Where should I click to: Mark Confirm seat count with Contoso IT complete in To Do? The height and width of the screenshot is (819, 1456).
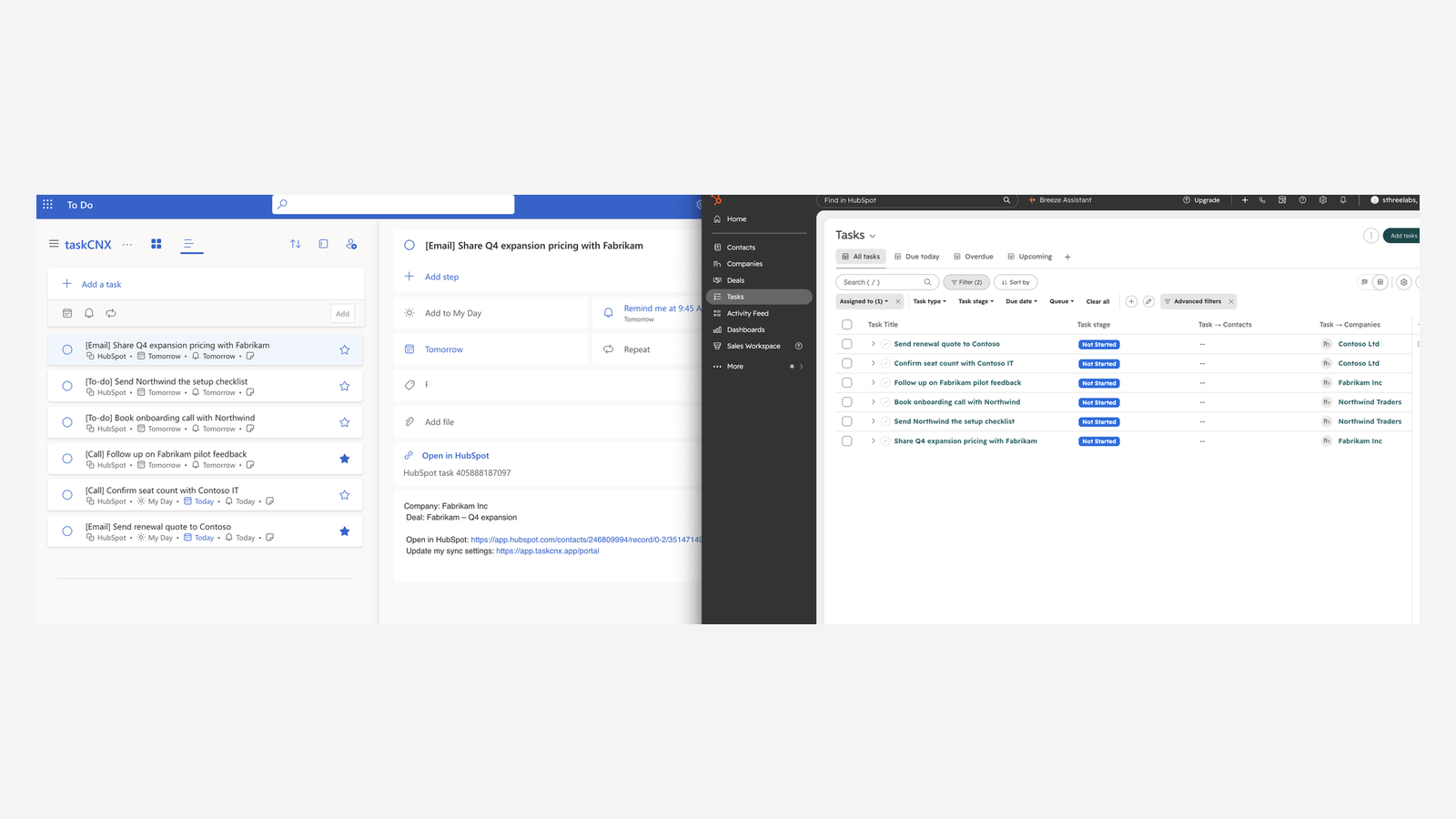pos(67,495)
